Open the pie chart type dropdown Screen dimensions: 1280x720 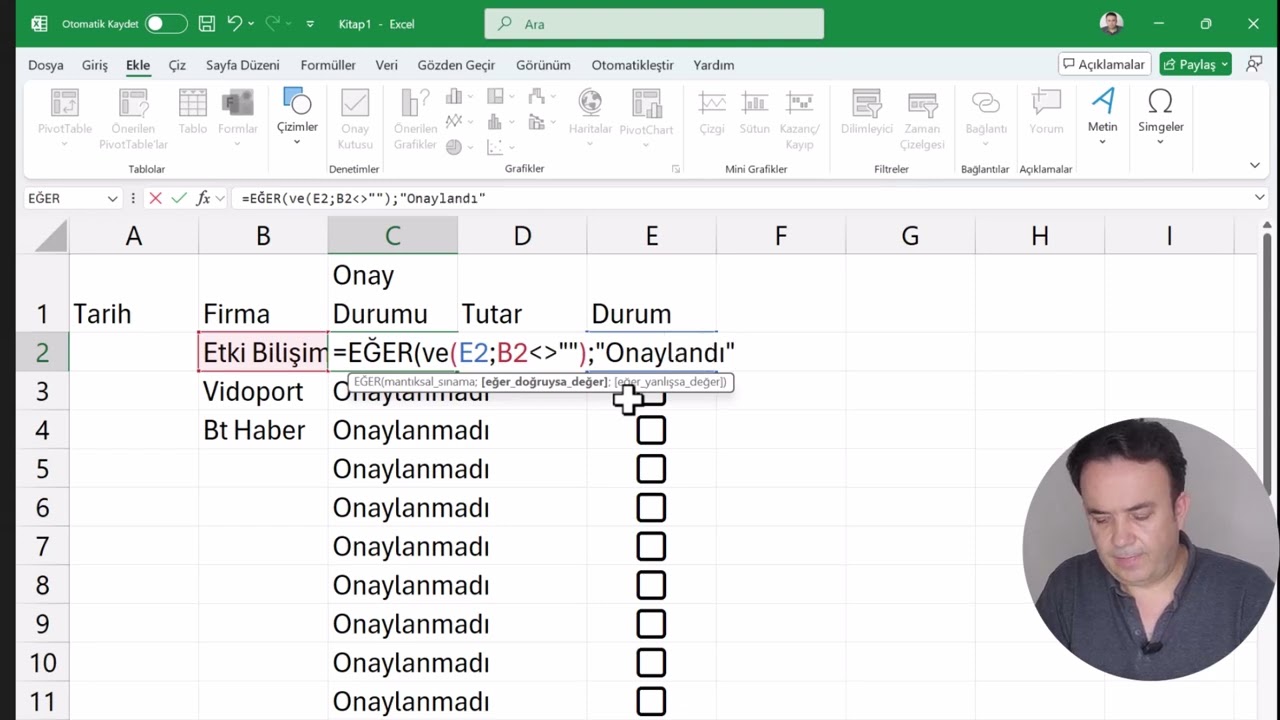point(471,146)
